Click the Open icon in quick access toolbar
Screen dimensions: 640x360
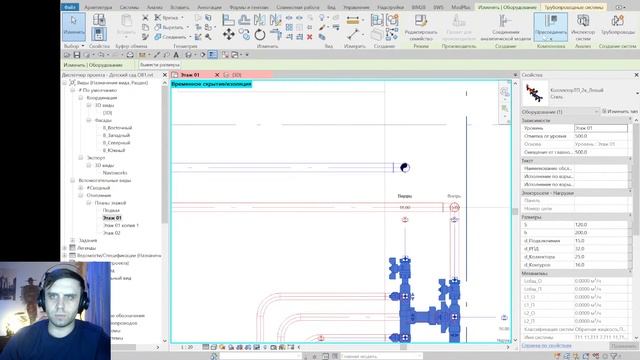pyautogui.click(x=67, y=55)
